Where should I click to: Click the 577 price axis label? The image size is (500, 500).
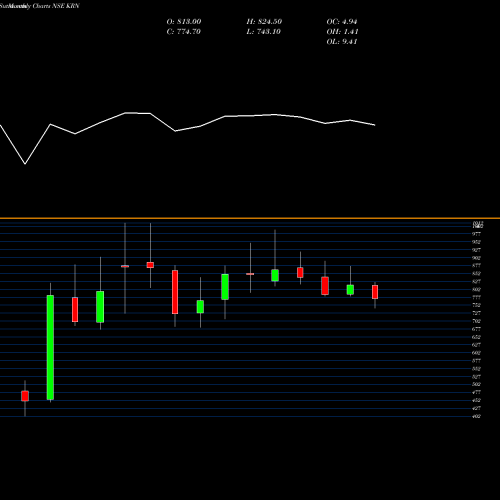(x=476, y=361)
